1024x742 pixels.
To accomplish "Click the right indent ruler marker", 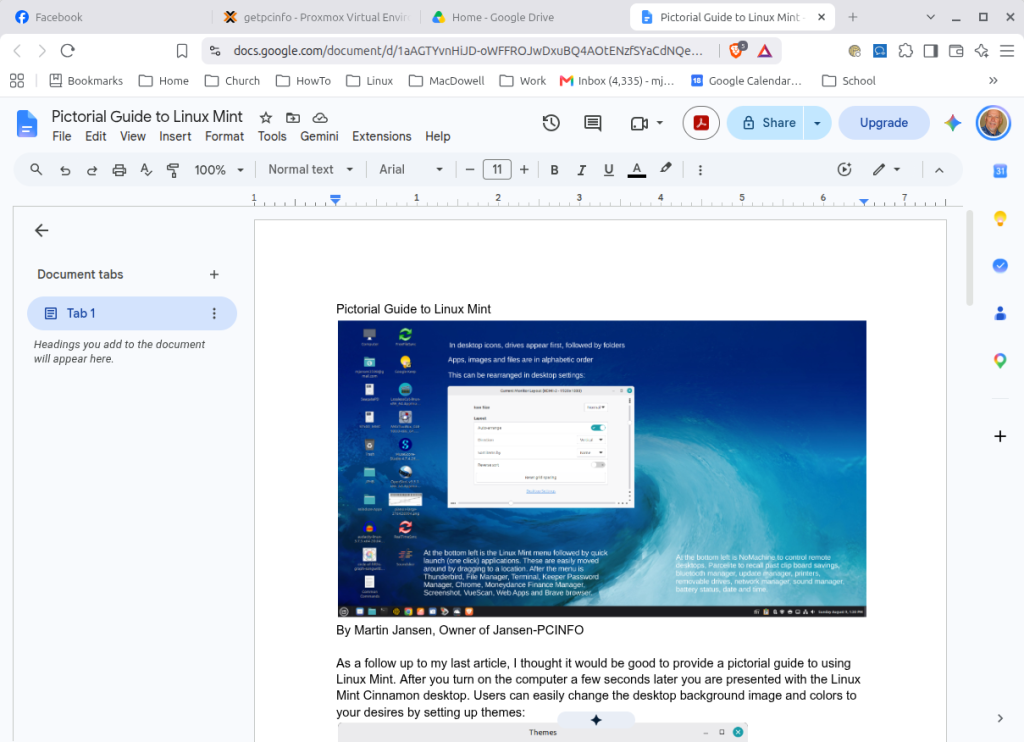I will 863,202.
